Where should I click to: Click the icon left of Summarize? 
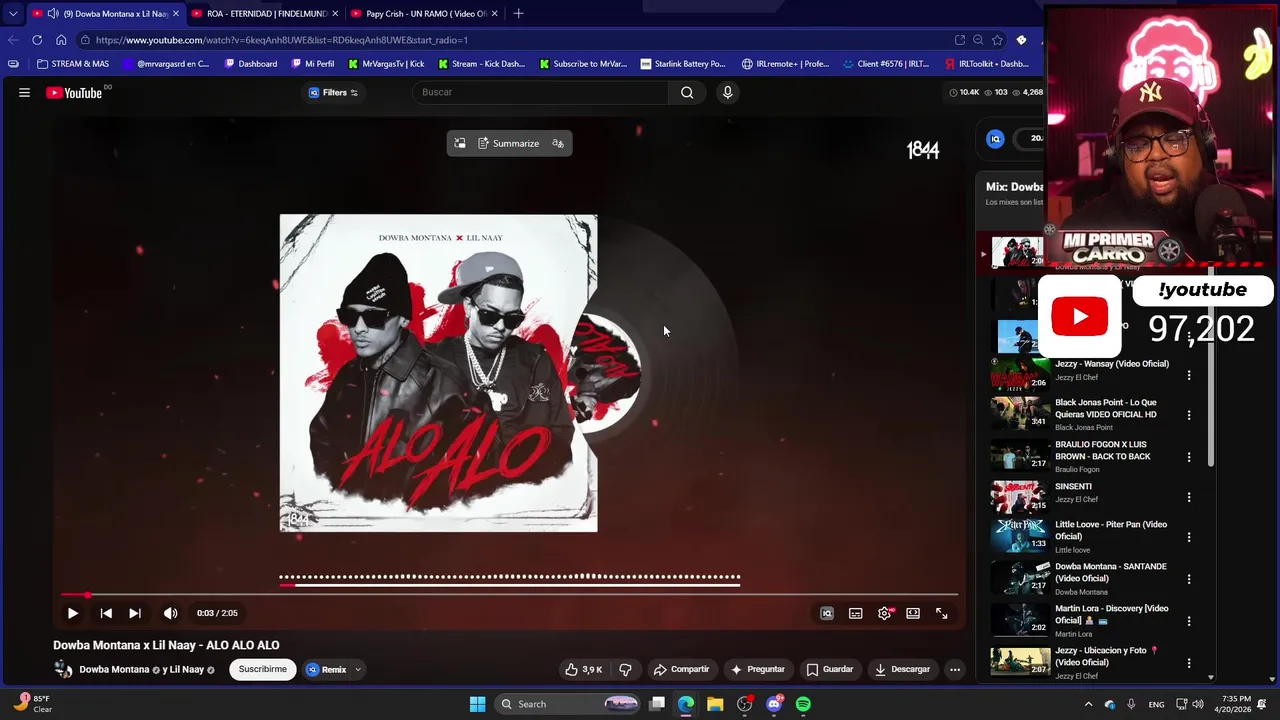(x=460, y=143)
